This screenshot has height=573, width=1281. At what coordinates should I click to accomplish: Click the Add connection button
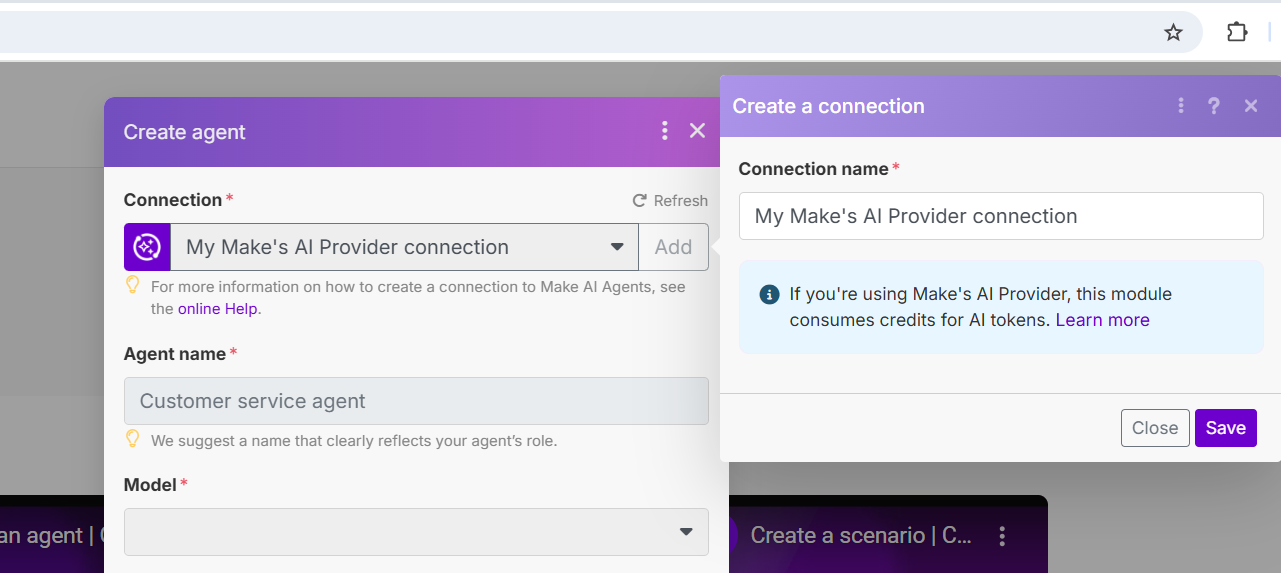(673, 247)
